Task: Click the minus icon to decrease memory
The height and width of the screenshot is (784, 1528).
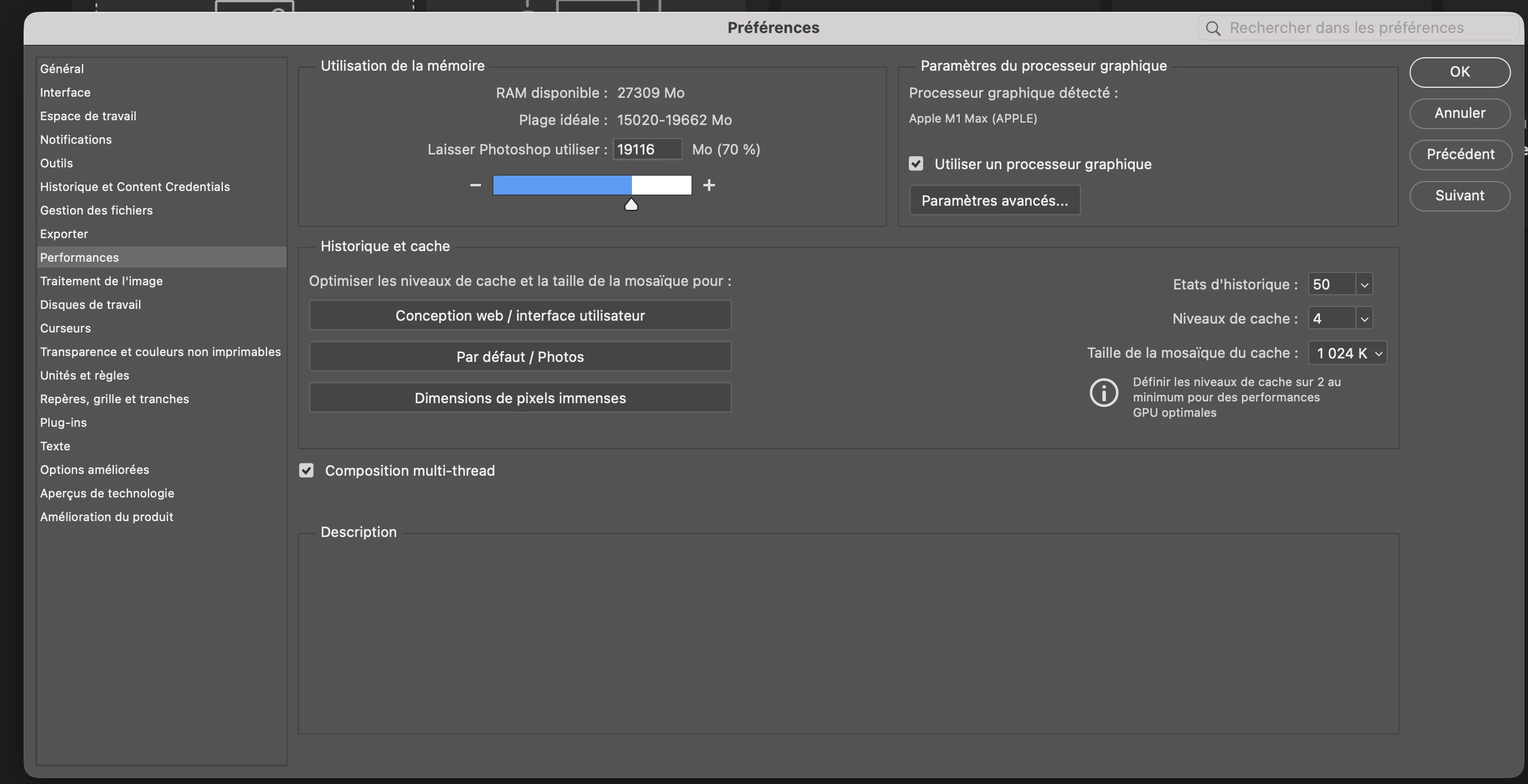Action: tap(475, 185)
